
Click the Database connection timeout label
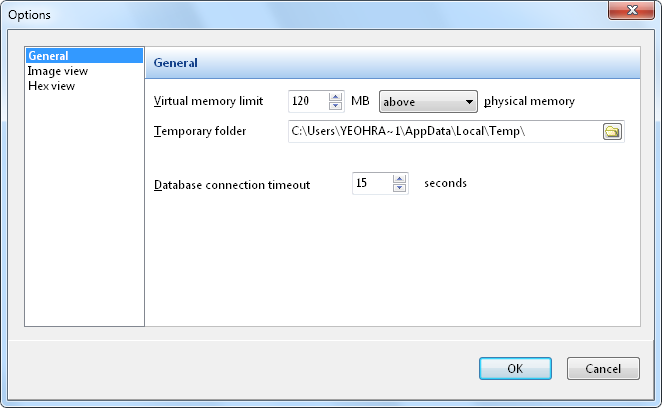click(231, 185)
